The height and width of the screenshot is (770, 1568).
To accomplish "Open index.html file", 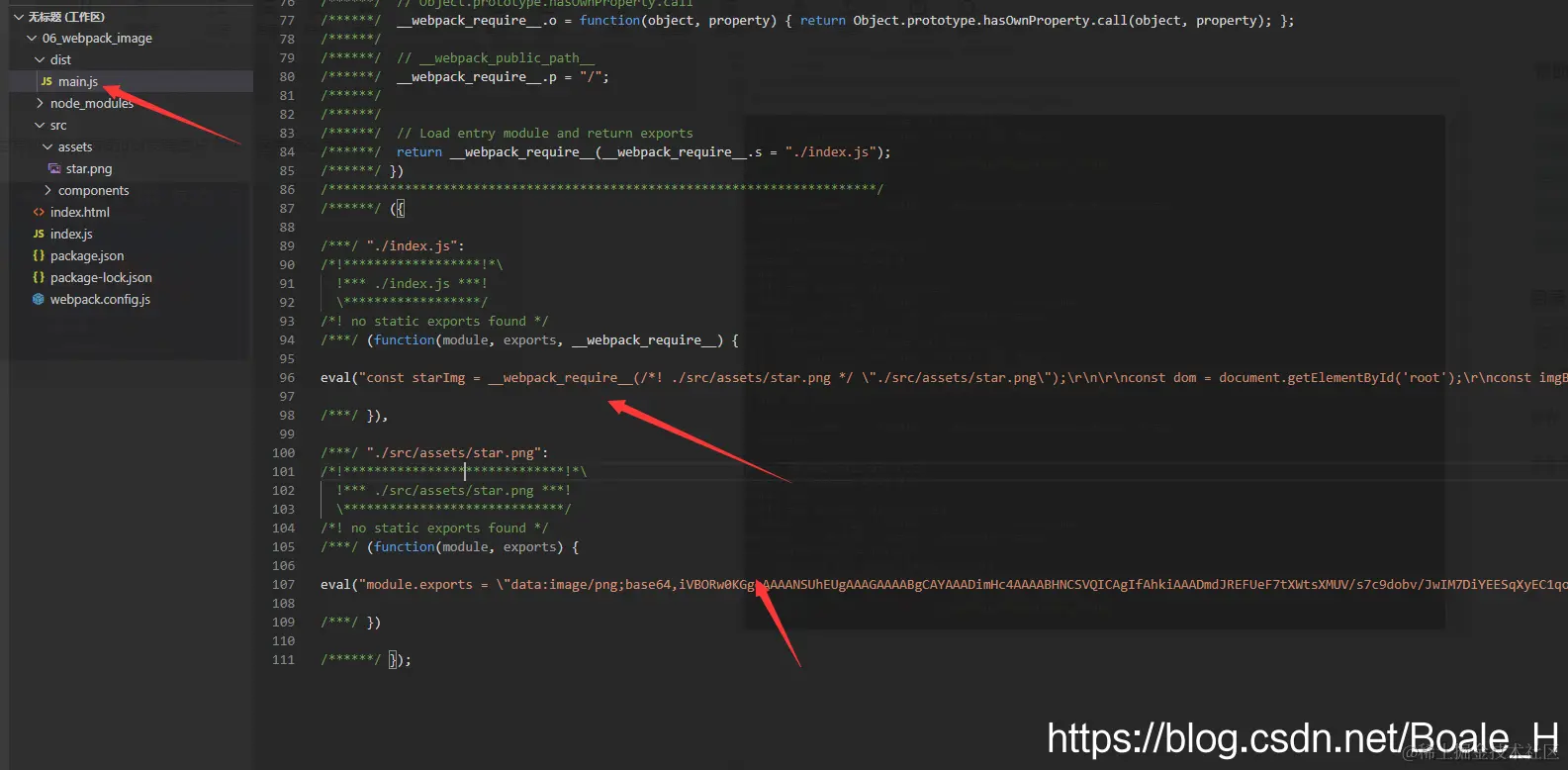I will click(x=80, y=213).
